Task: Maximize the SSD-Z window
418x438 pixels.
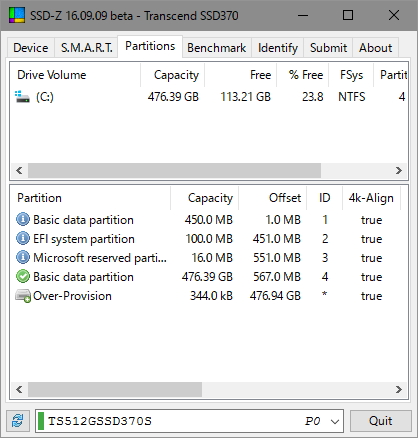Action: click(348, 15)
